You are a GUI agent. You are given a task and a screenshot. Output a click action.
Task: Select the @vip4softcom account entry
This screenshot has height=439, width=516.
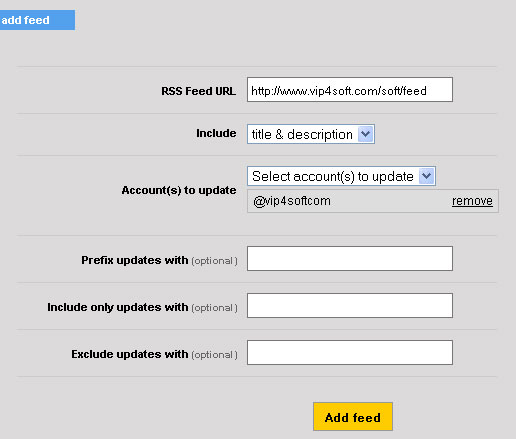(292, 201)
